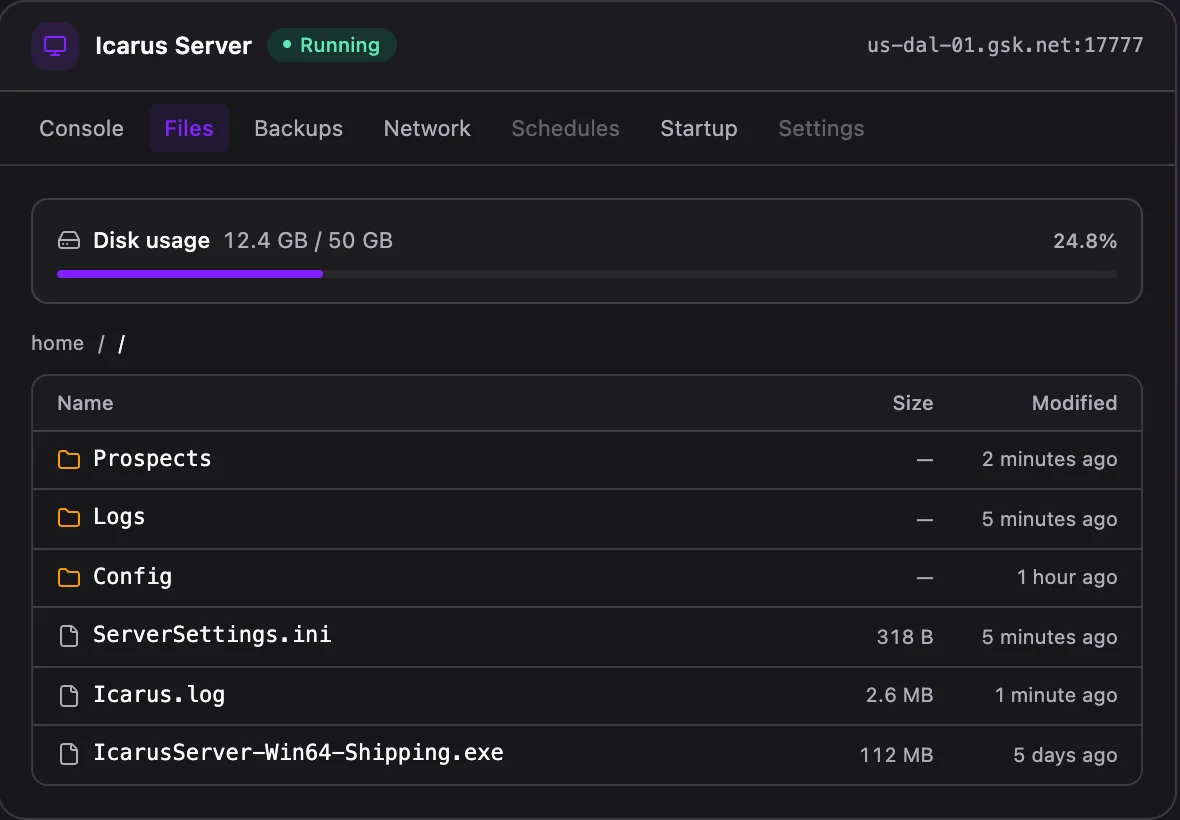Select the Files tab
Screen dimensions: 1180x820
189,129
